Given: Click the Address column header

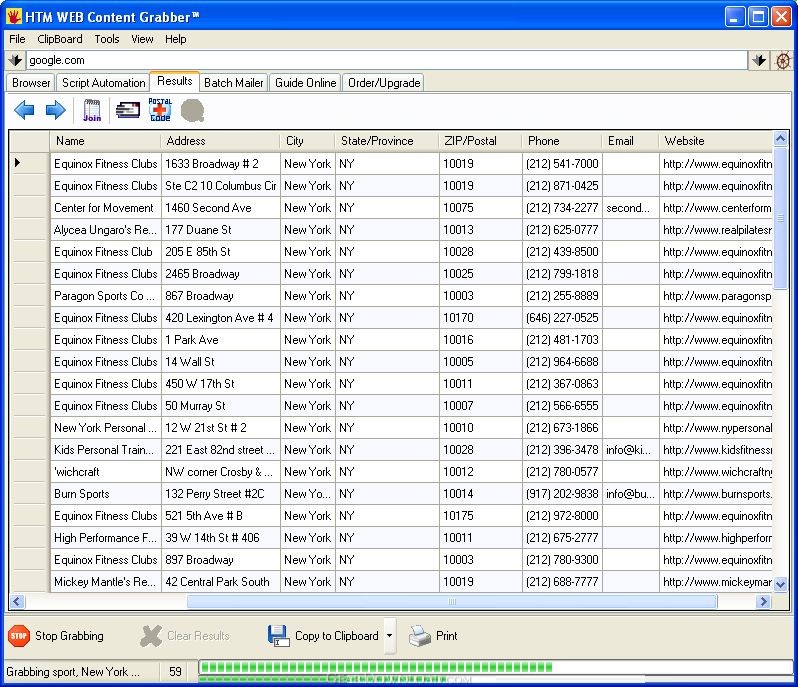Looking at the screenshot, I should point(220,141).
